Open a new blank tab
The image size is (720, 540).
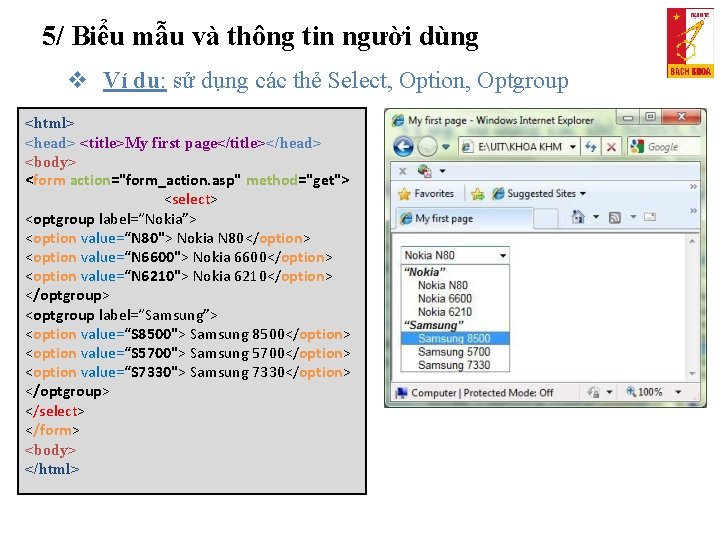tap(546, 219)
